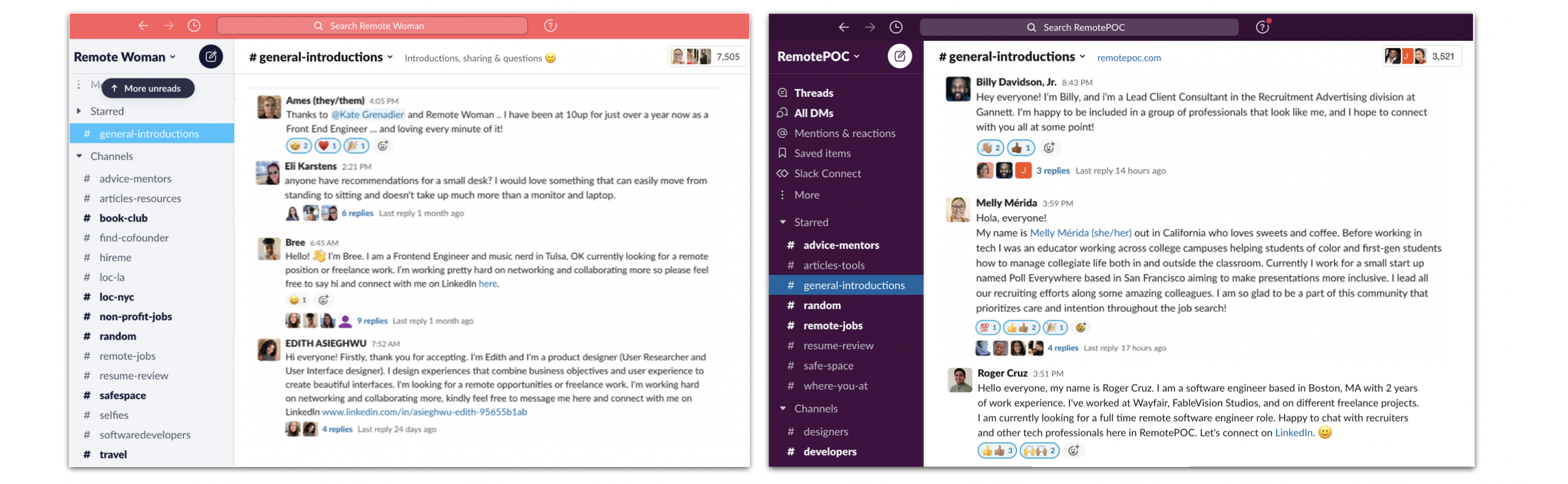Click Search Remote Woman field

372,26
